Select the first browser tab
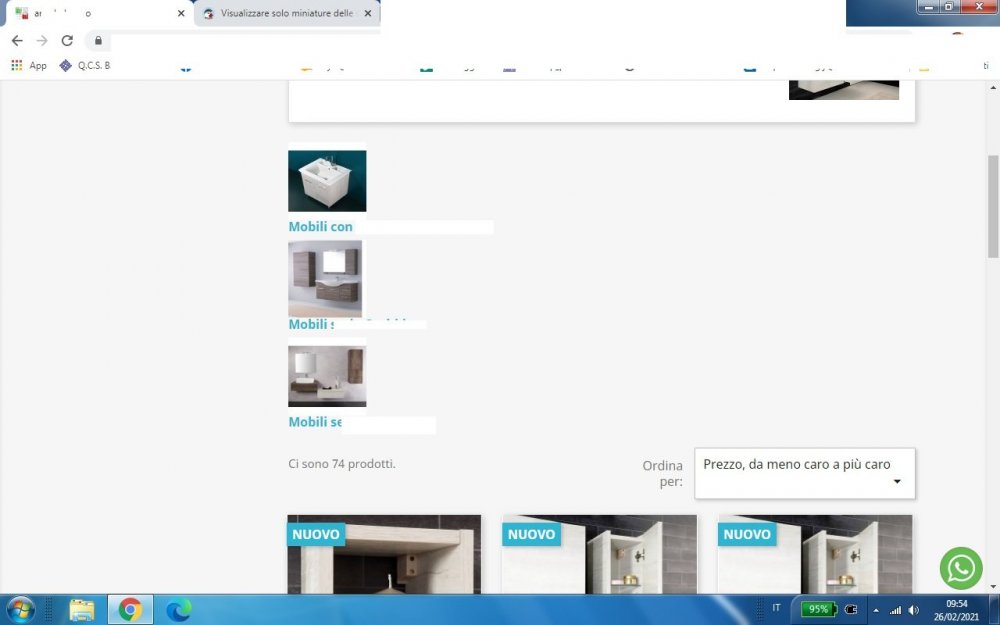 [96, 13]
